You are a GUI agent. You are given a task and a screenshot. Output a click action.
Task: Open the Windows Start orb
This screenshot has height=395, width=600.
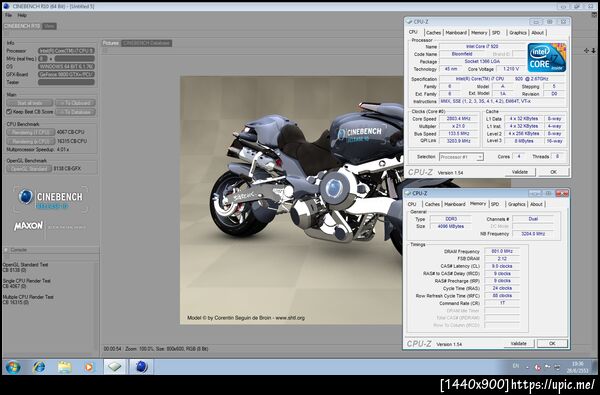(13, 367)
